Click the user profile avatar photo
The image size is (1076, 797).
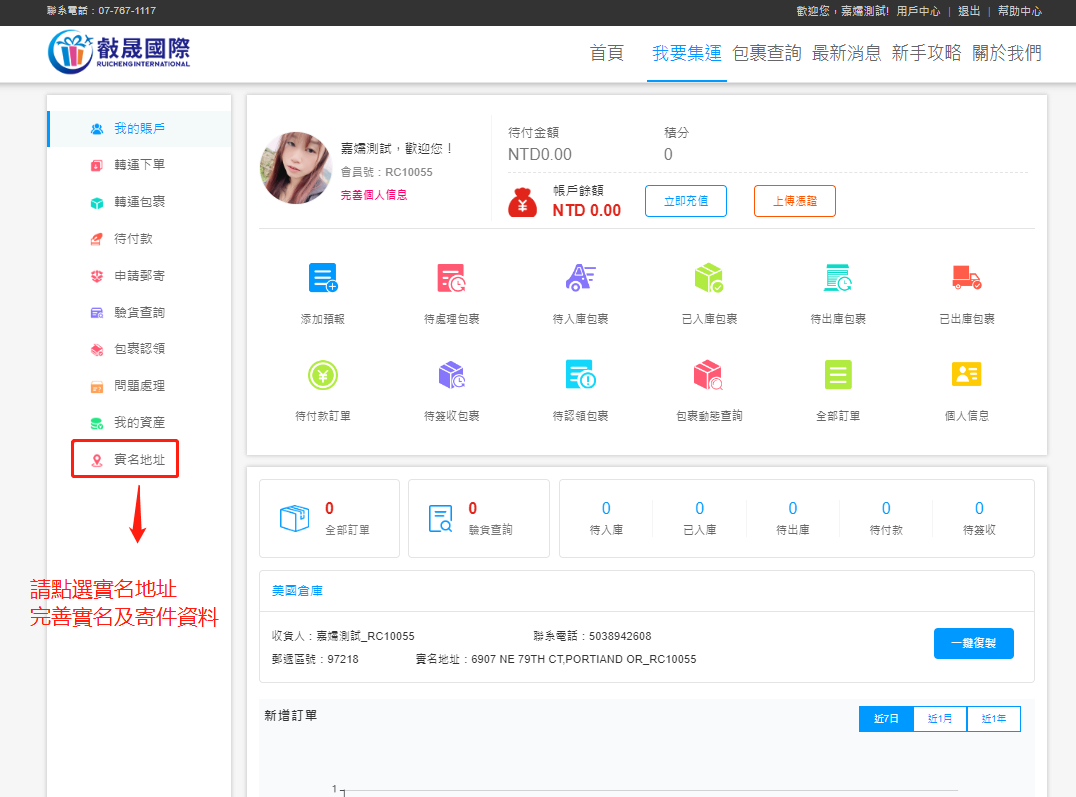click(x=296, y=168)
